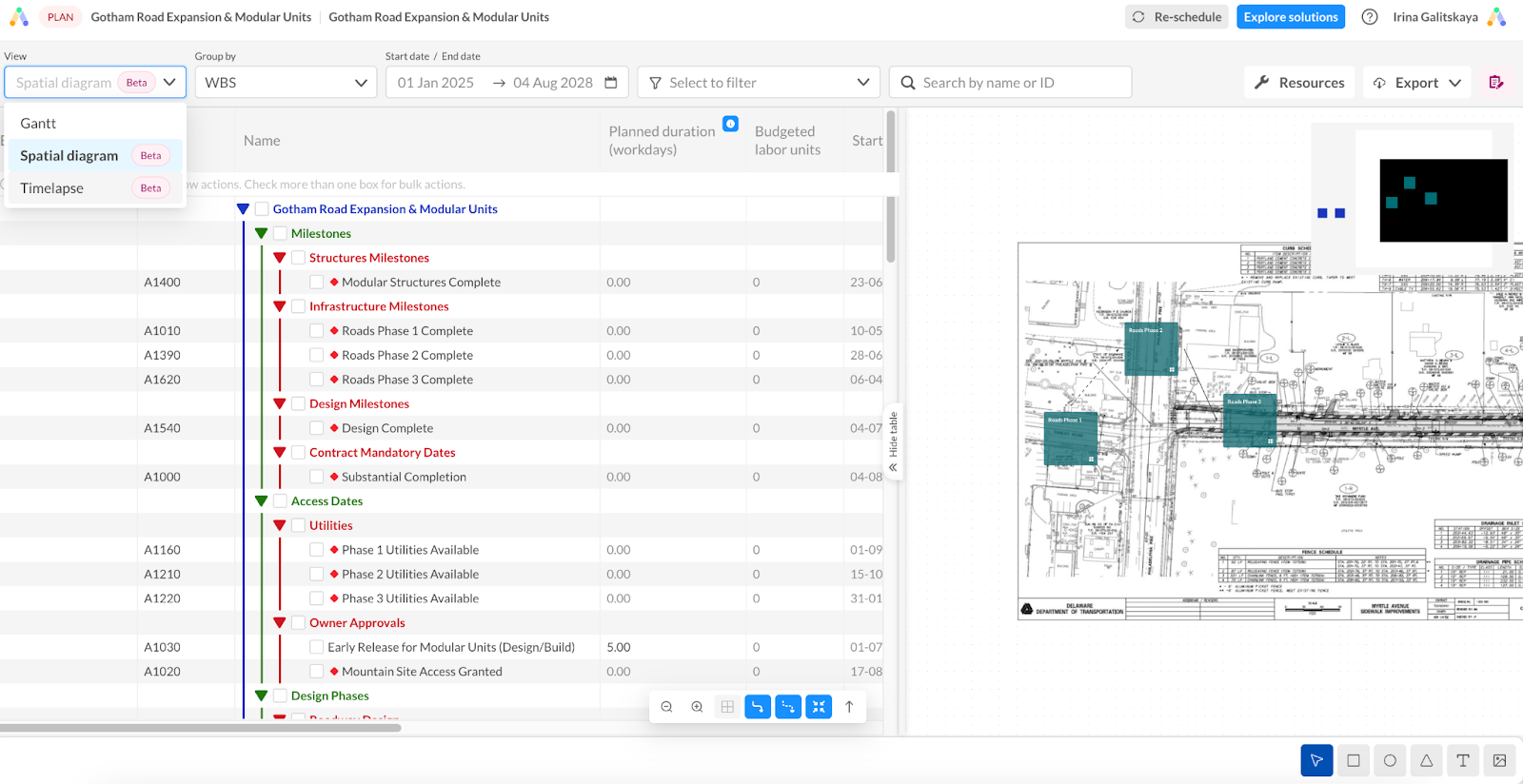Click the filter funnel icon
The image size is (1523, 784).
pos(655,83)
